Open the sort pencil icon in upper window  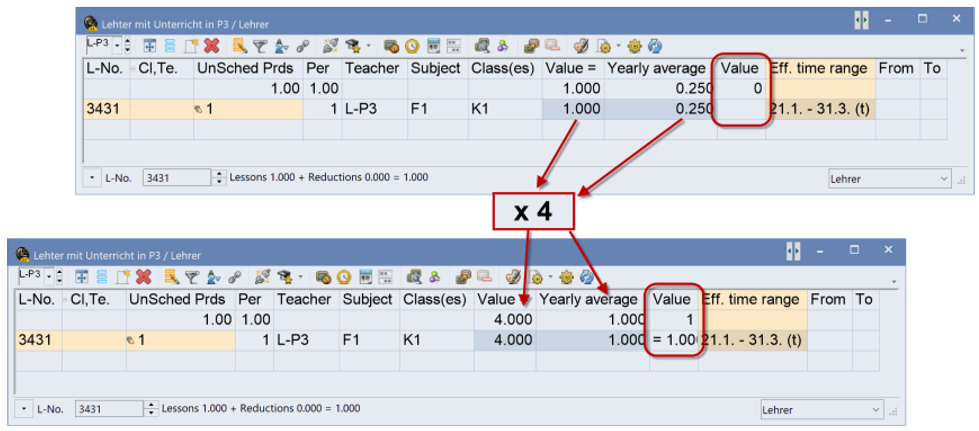click(240, 46)
